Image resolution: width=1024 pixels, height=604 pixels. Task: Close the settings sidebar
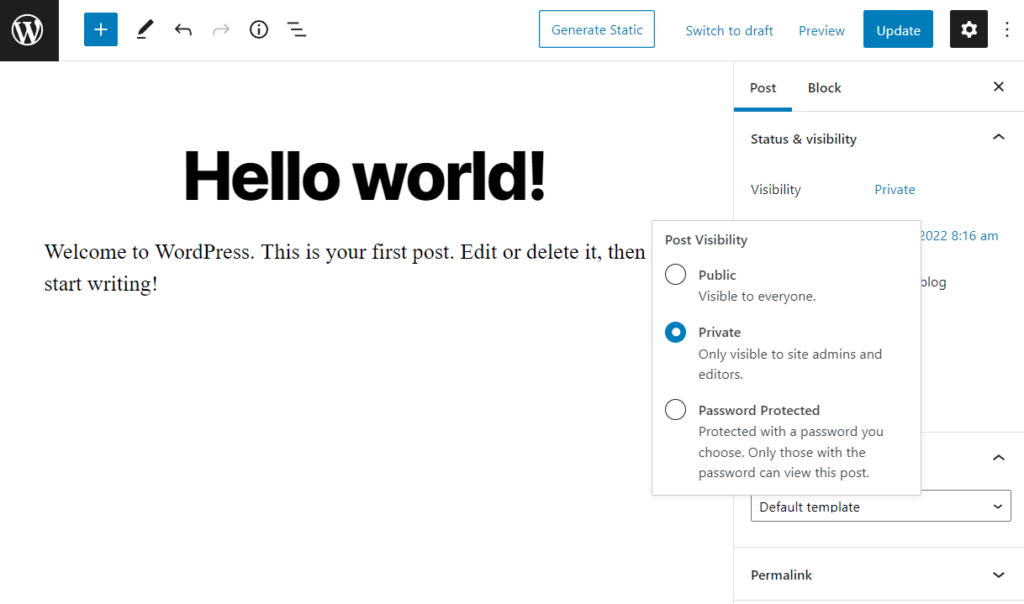[999, 87]
